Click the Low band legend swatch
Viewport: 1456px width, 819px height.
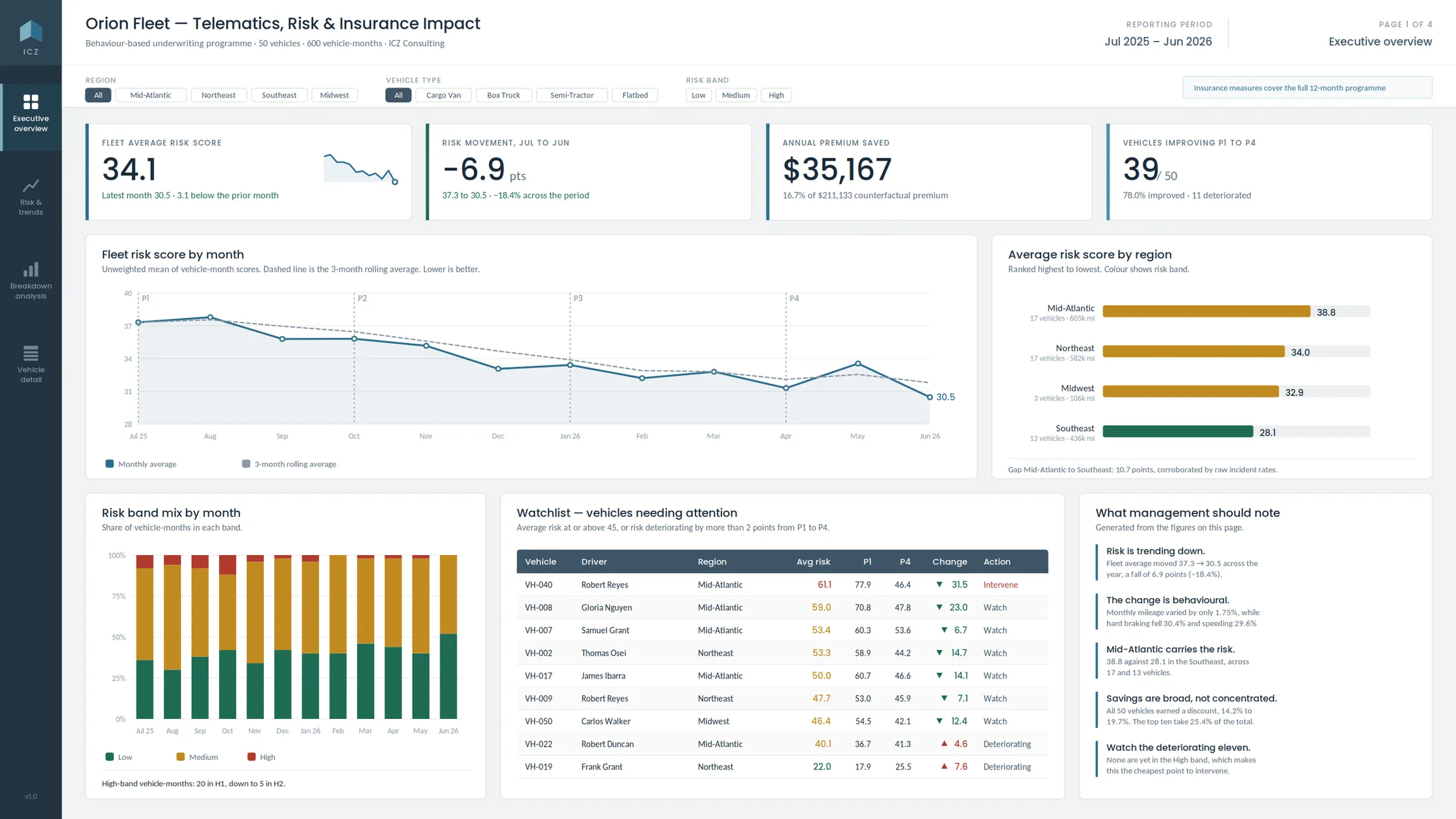point(109,757)
